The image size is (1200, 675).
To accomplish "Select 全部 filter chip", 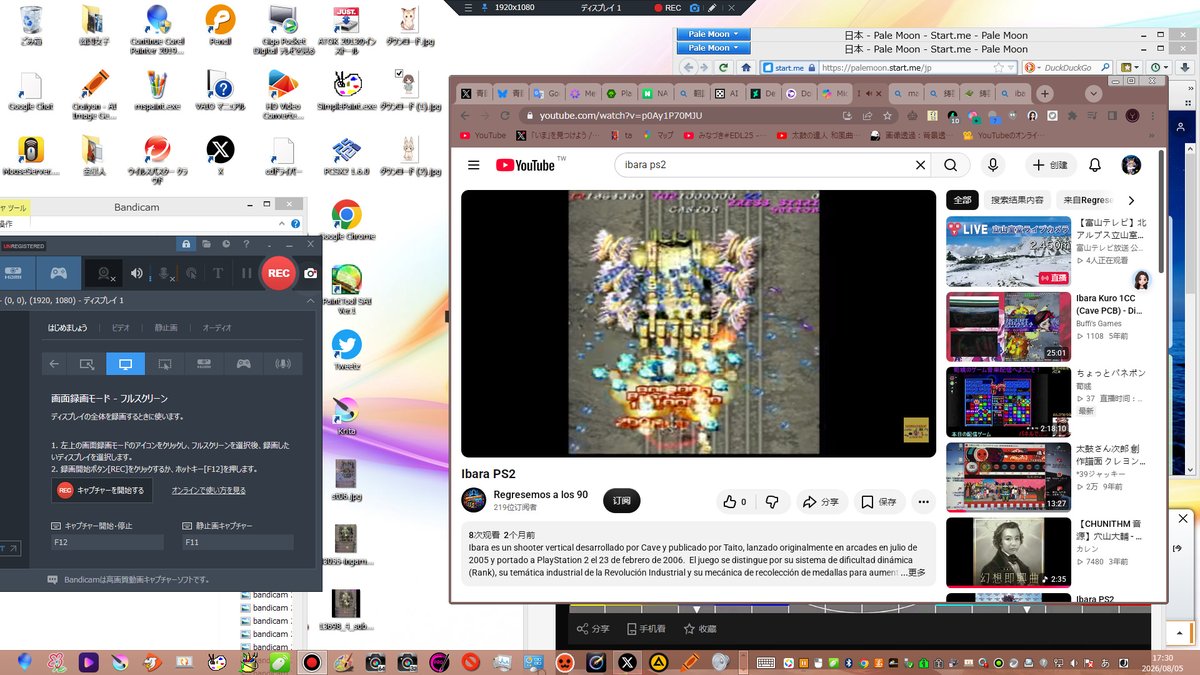I will coord(962,200).
